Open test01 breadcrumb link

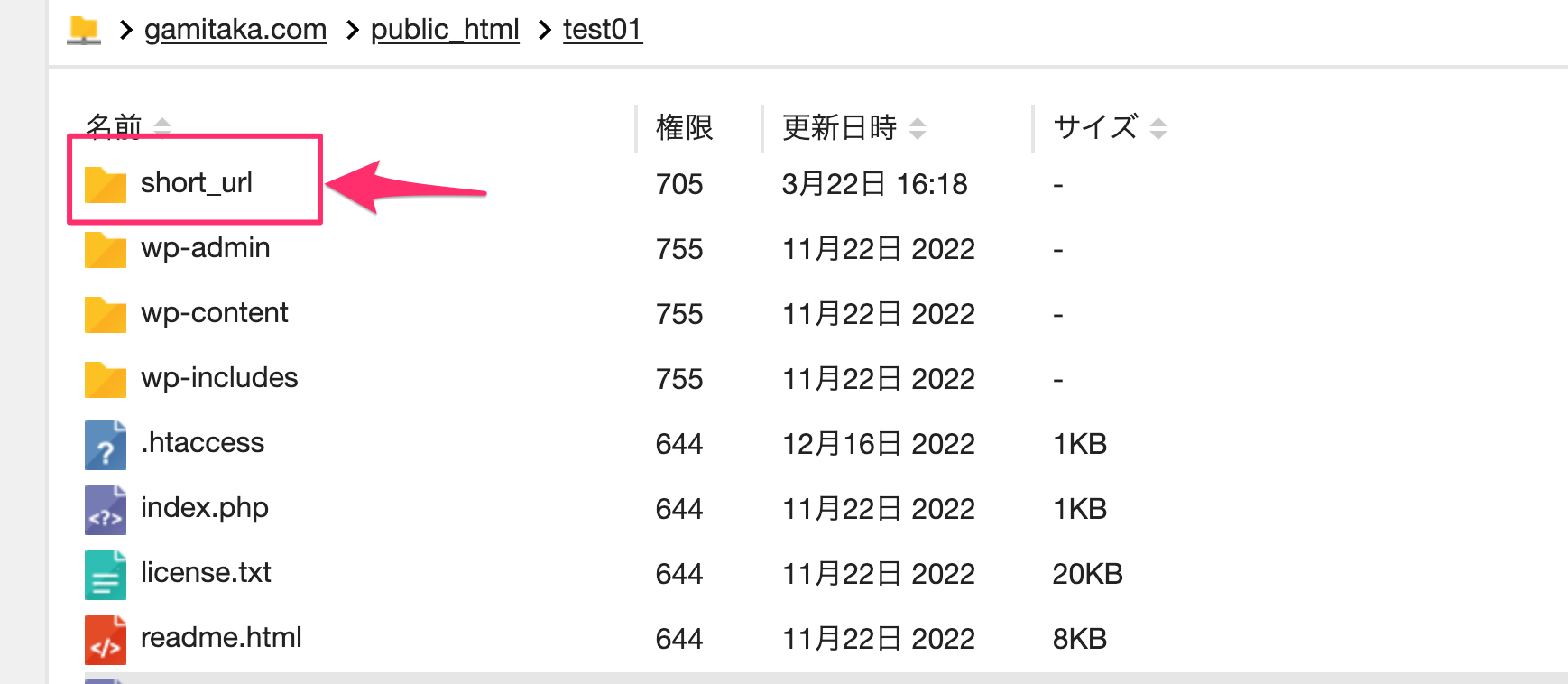click(x=603, y=30)
